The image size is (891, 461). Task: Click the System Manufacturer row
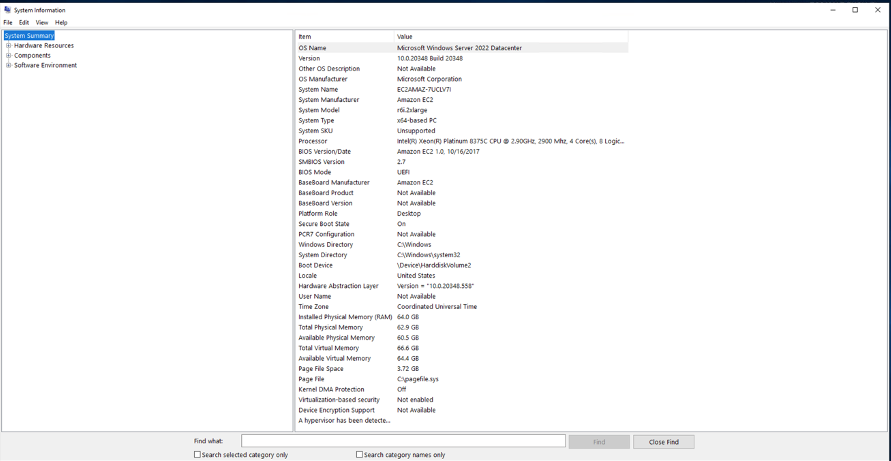click(462, 100)
